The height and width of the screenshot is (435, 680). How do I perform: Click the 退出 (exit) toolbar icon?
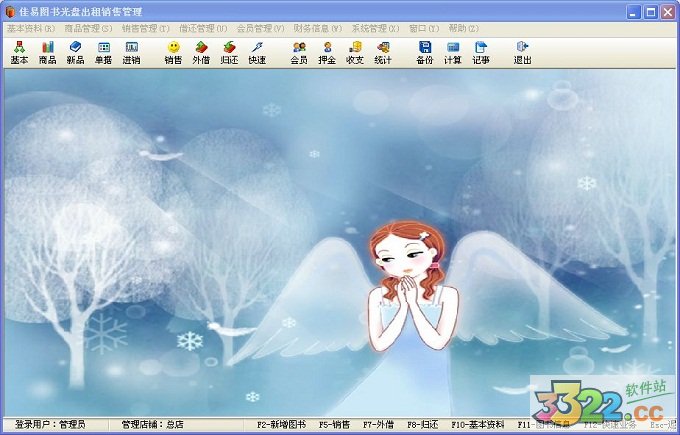[x=522, y=52]
